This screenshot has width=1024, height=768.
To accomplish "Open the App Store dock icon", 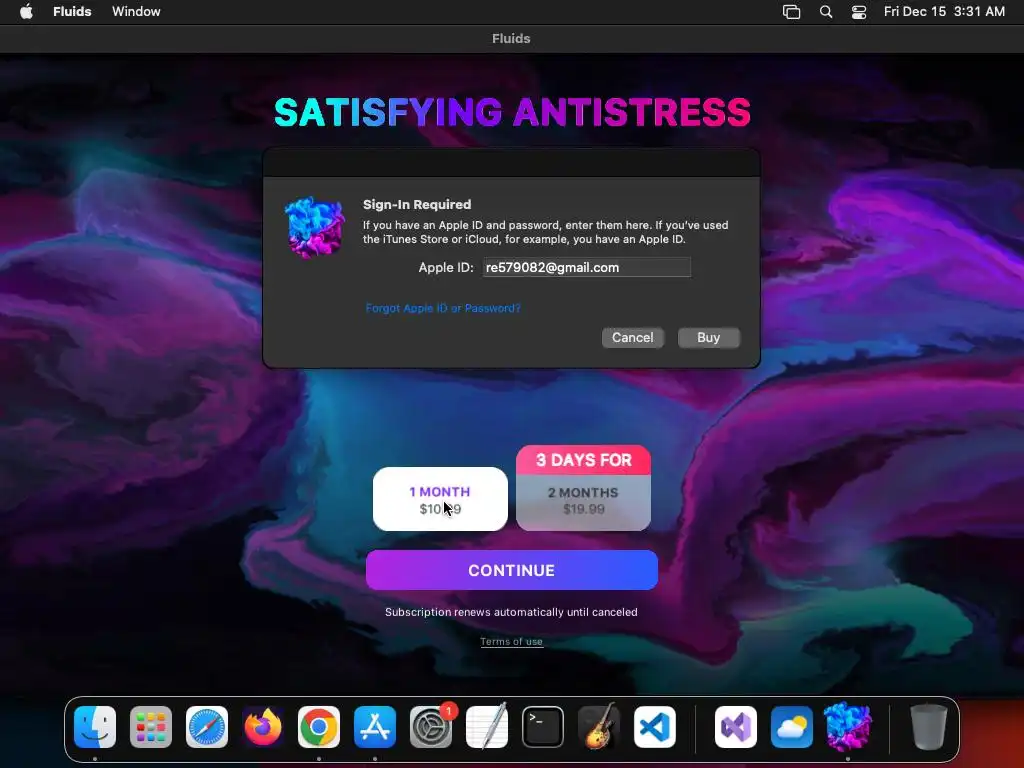I will pyautogui.click(x=375, y=727).
